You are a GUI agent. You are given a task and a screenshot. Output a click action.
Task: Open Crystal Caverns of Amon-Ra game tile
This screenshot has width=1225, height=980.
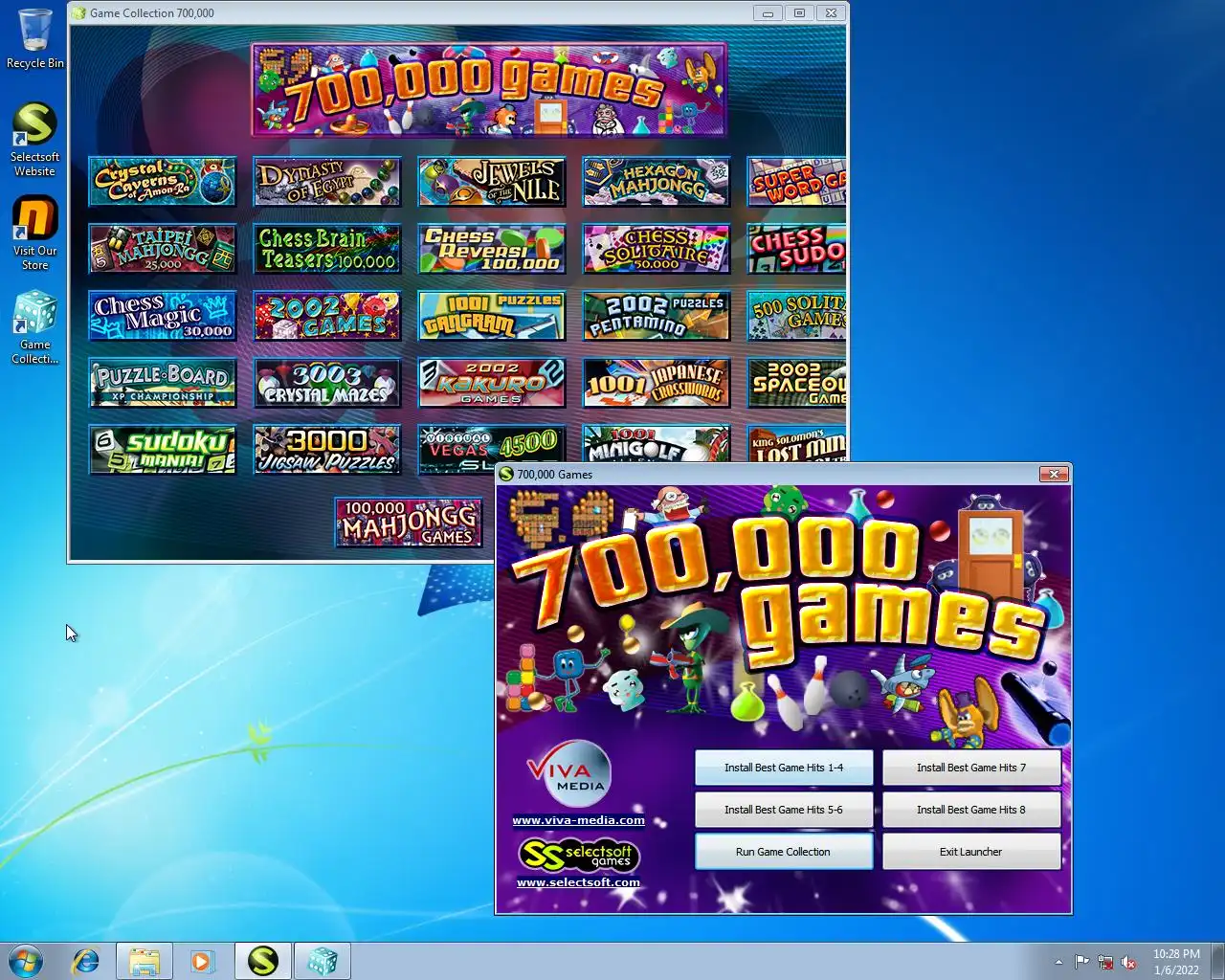[162, 182]
